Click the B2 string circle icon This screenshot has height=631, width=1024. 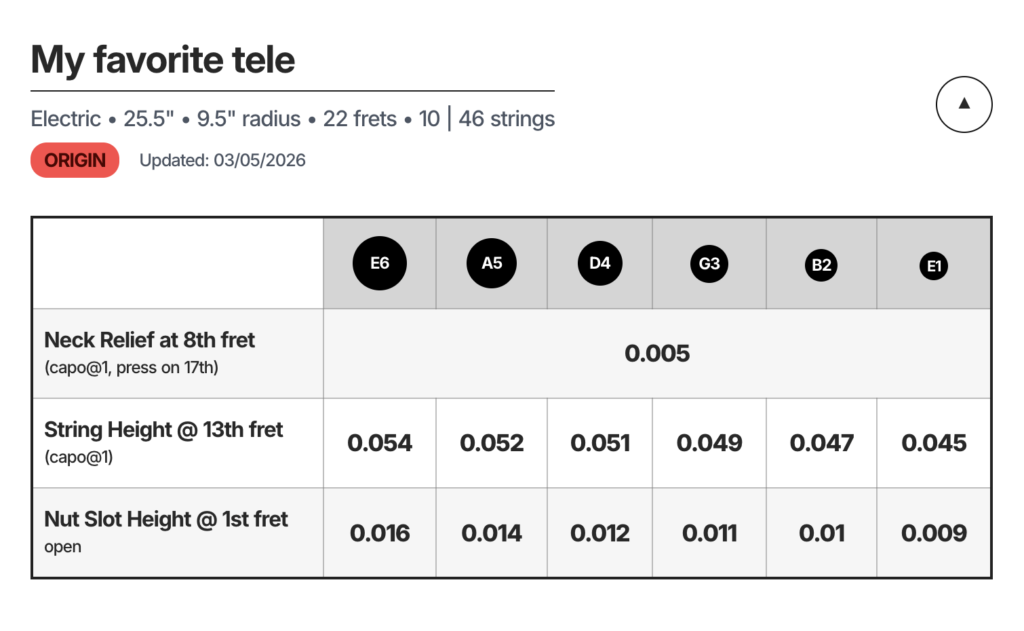(822, 265)
